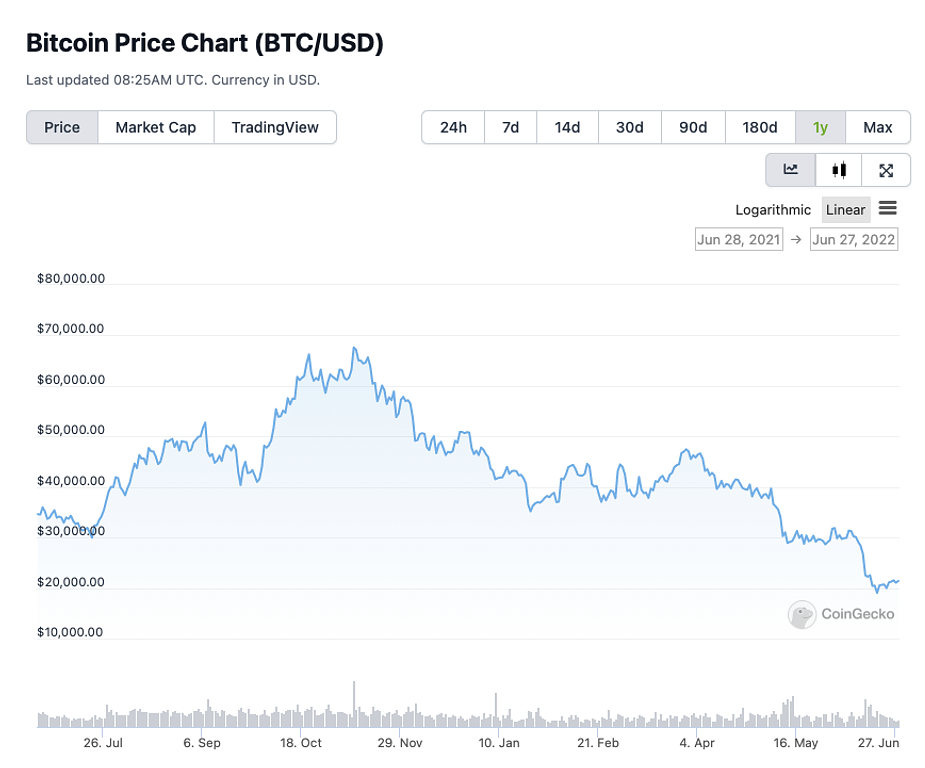Select the 14d range button
Image resolution: width=925 pixels, height=768 pixels.
pyautogui.click(x=568, y=127)
